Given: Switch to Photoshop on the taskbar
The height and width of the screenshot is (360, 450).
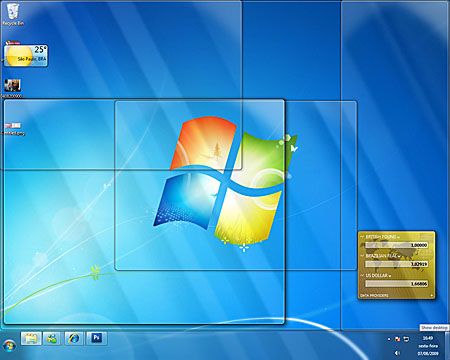Looking at the screenshot, I should coord(97,338).
